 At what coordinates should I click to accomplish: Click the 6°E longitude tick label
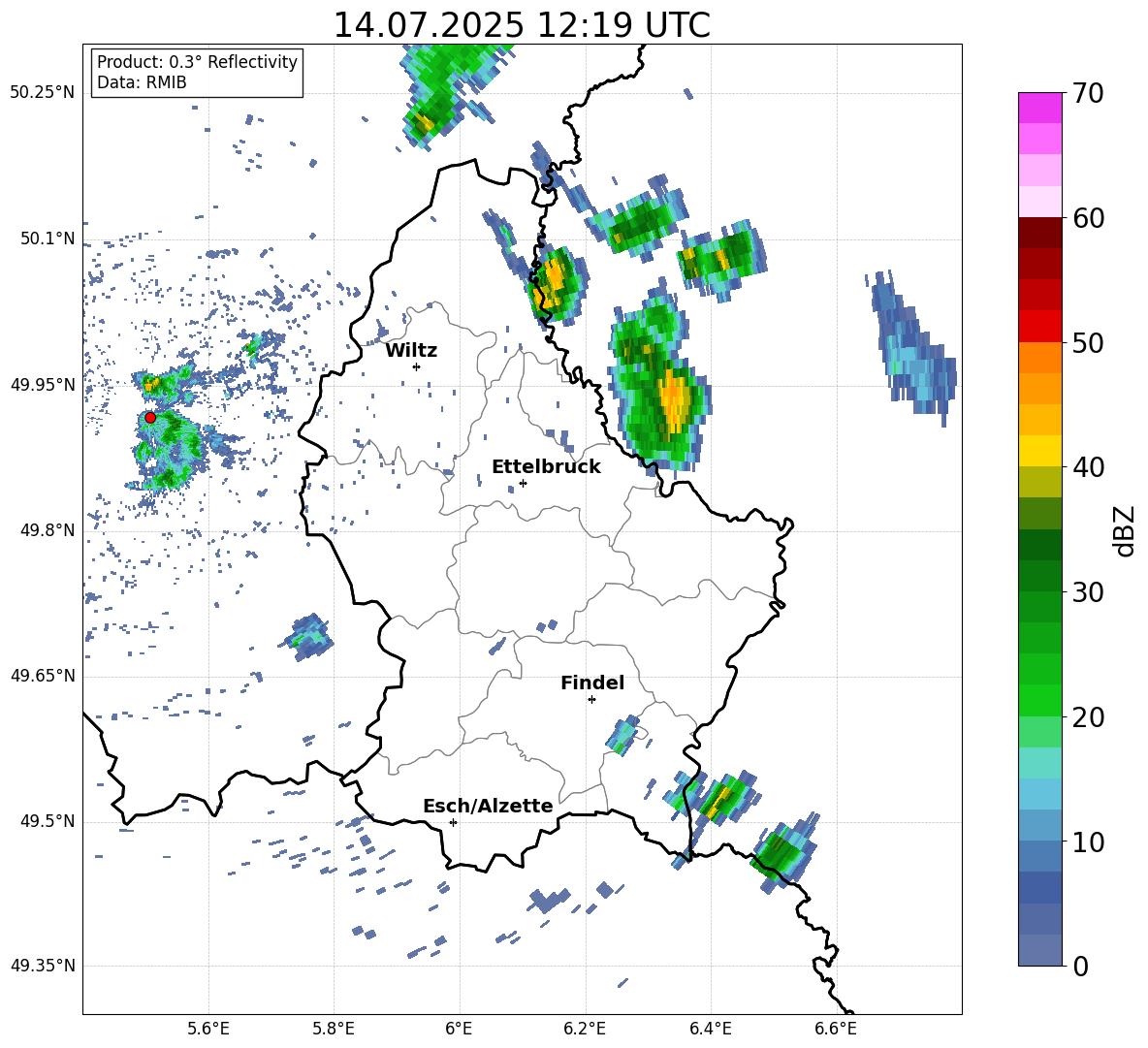tap(459, 1029)
